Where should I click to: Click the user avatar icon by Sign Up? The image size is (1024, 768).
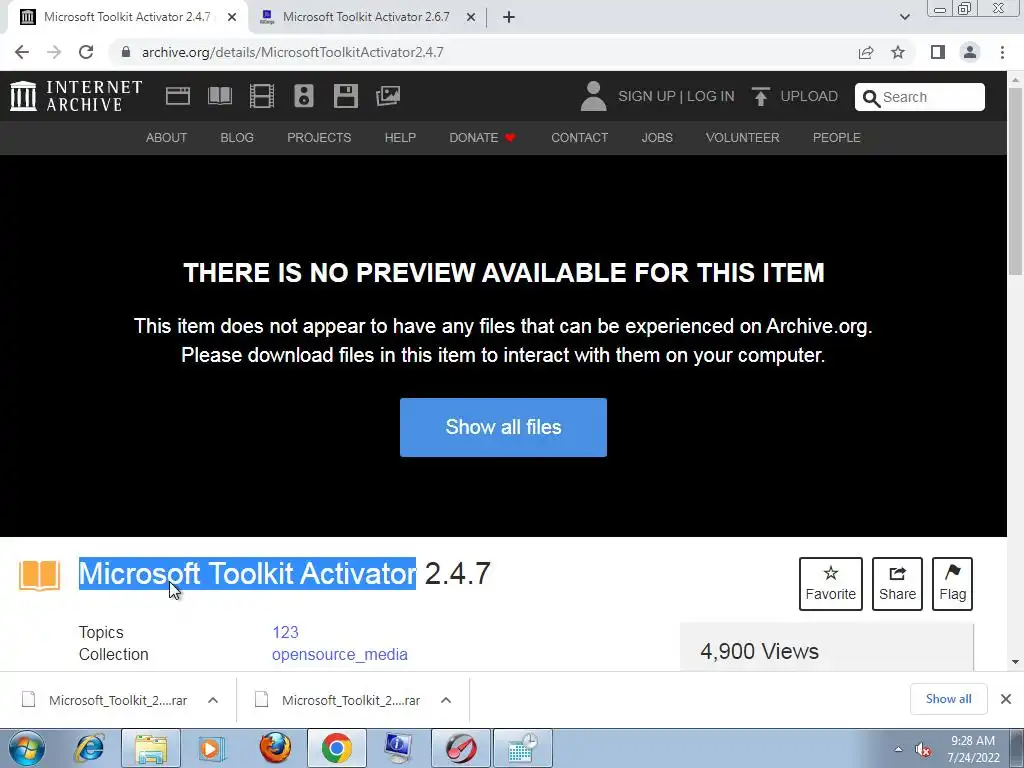[593, 96]
